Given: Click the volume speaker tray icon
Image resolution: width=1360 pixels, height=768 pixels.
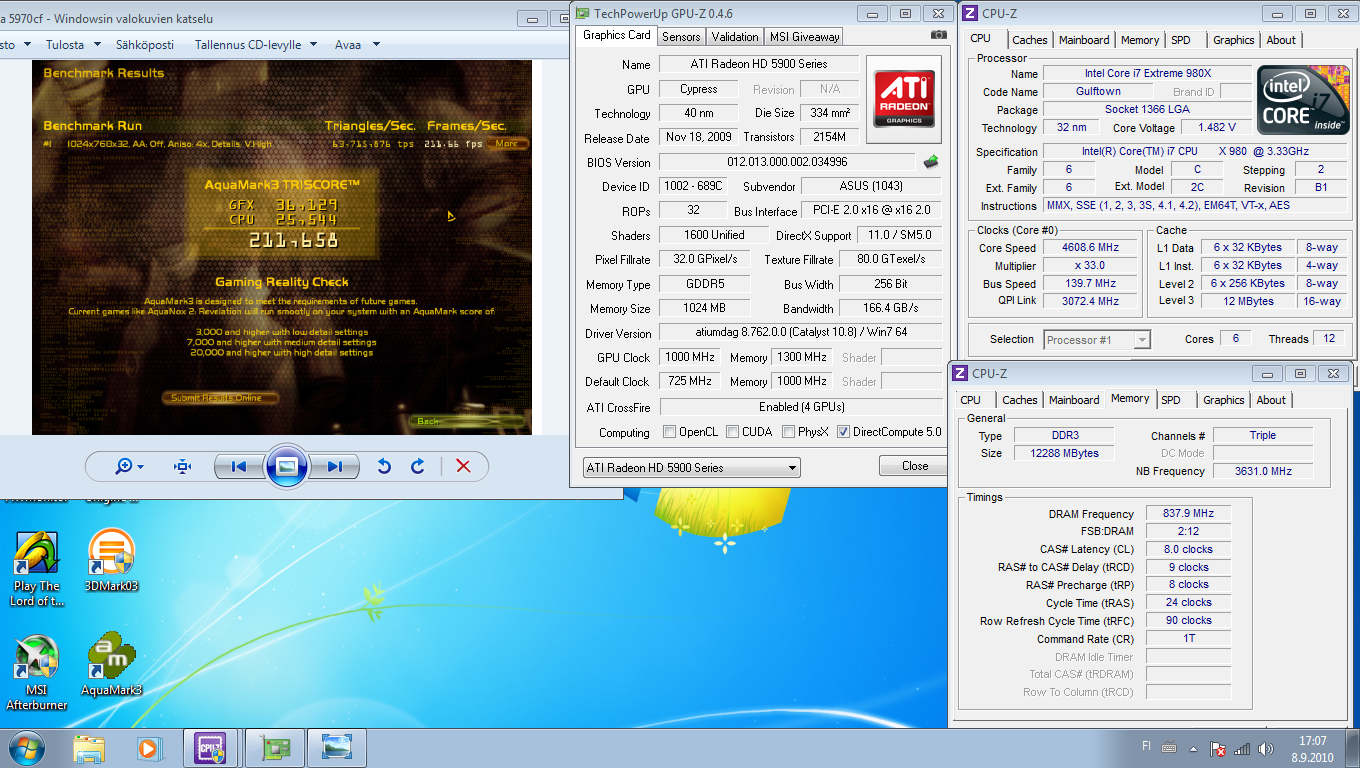Looking at the screenshot, I should tap(1267, 748).
